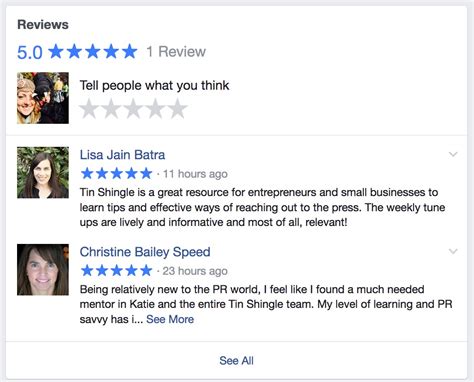Image resolution: width=474 pixels, height=382 pixels.
Task: Open options chevron on Lisa Jain Batra's review
Action: click(453, 154)
